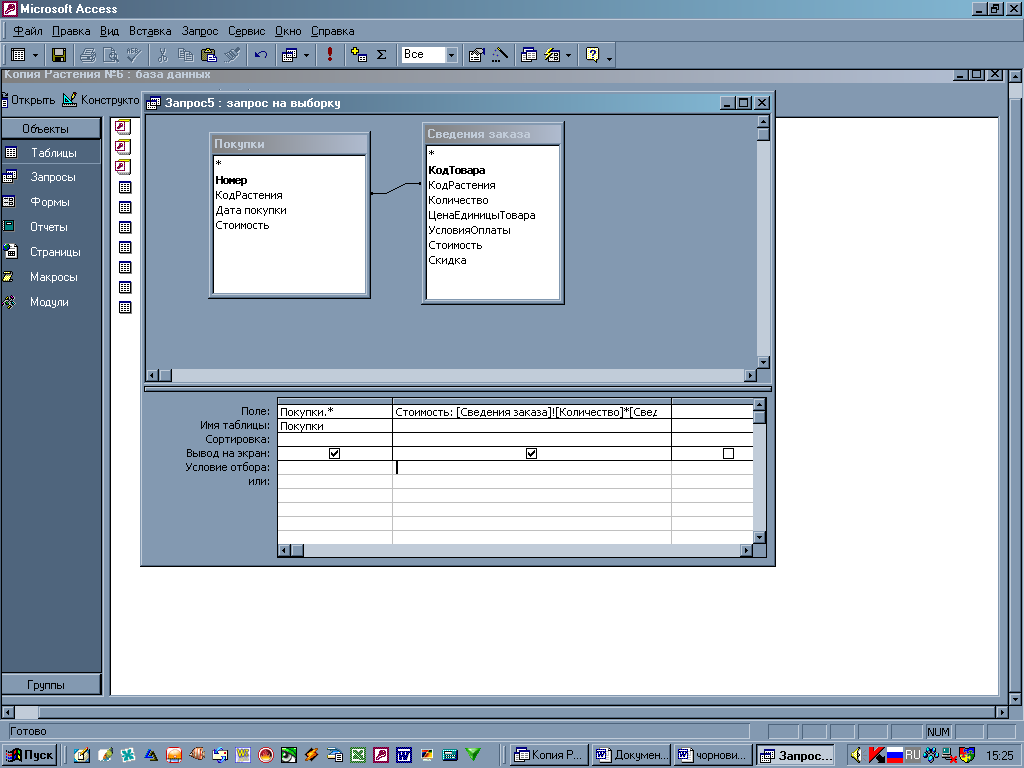Select Запросы in the objects list
This screenshot has height=768, width=1024.
point(53,177)
